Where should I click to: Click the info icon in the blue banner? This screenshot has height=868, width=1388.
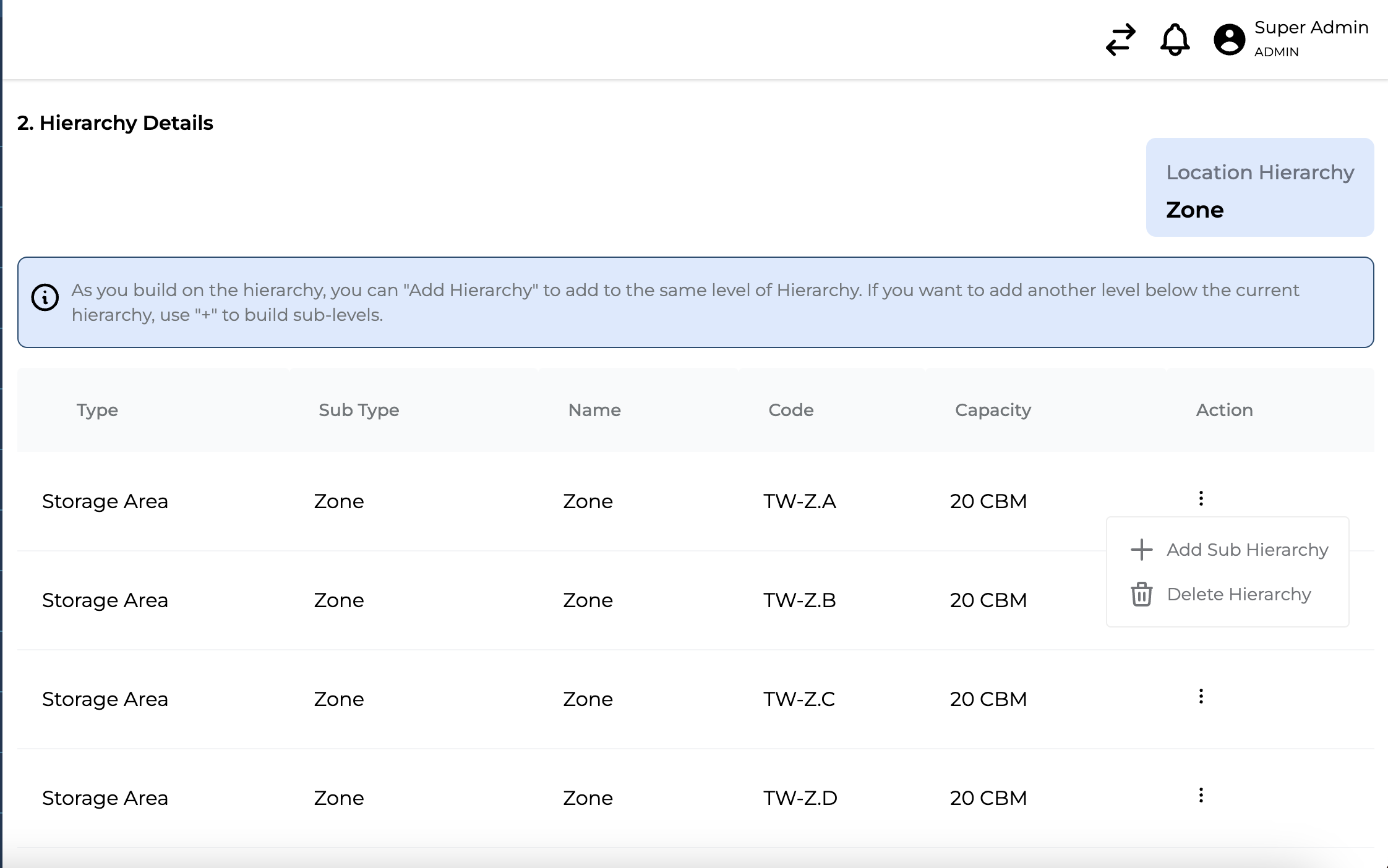coord(45,297)
